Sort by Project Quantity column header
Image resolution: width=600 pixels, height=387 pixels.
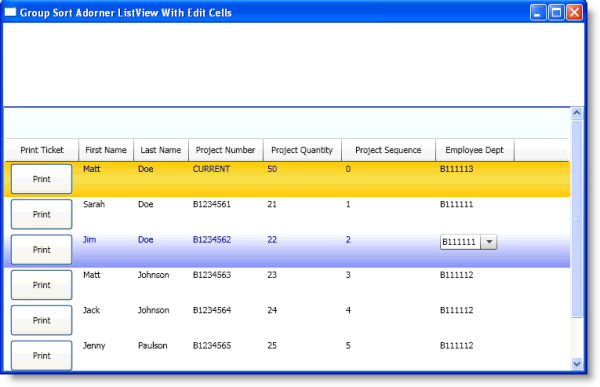(x=302, y=150)
